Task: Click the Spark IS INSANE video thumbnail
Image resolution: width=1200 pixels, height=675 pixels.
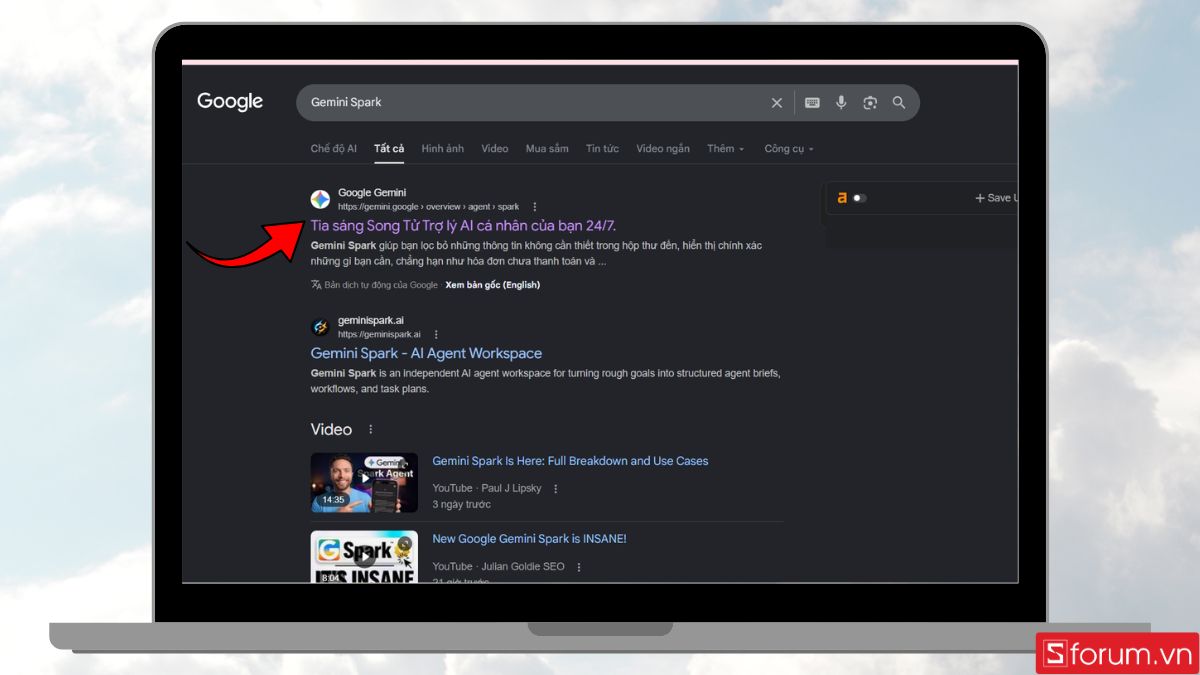Action: click(x=364, y=556)
